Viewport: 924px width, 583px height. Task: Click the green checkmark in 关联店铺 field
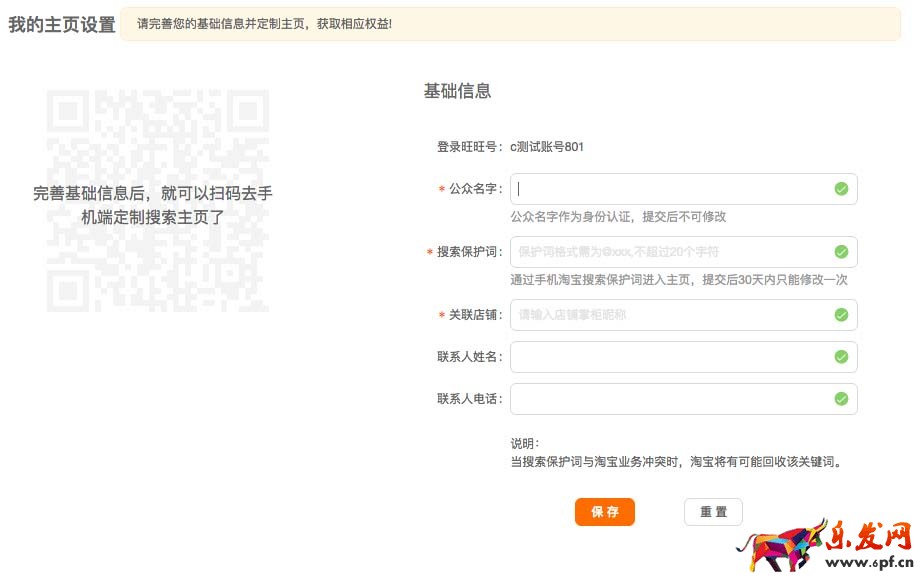[841, 315]
